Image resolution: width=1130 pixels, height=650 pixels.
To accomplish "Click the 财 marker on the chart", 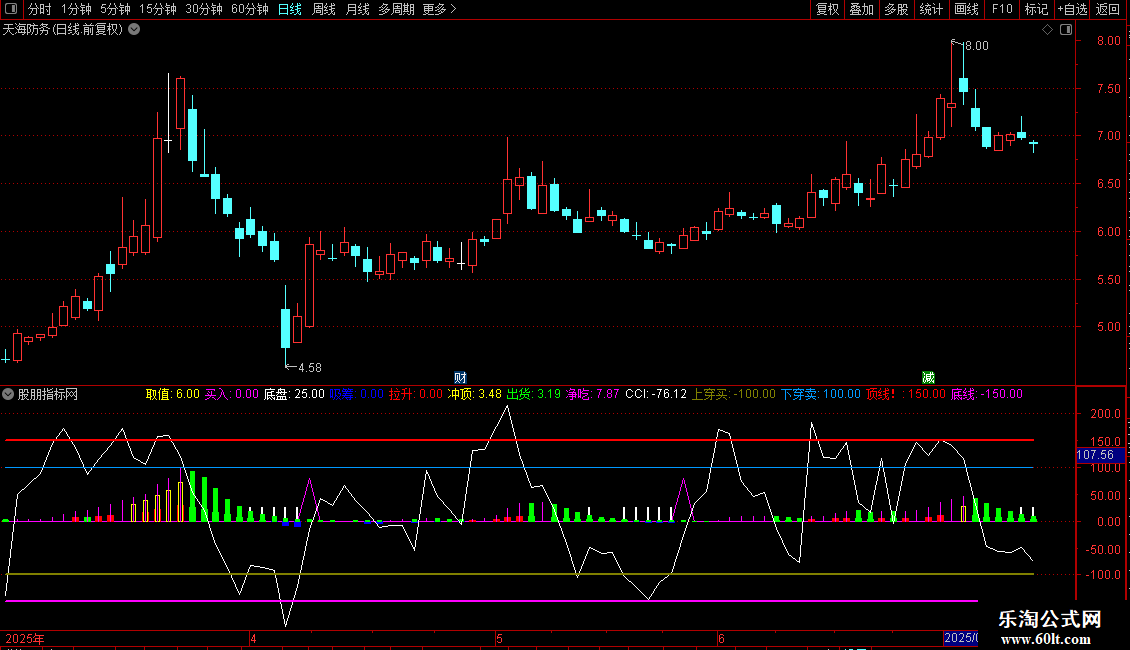I will pos(460,378).
